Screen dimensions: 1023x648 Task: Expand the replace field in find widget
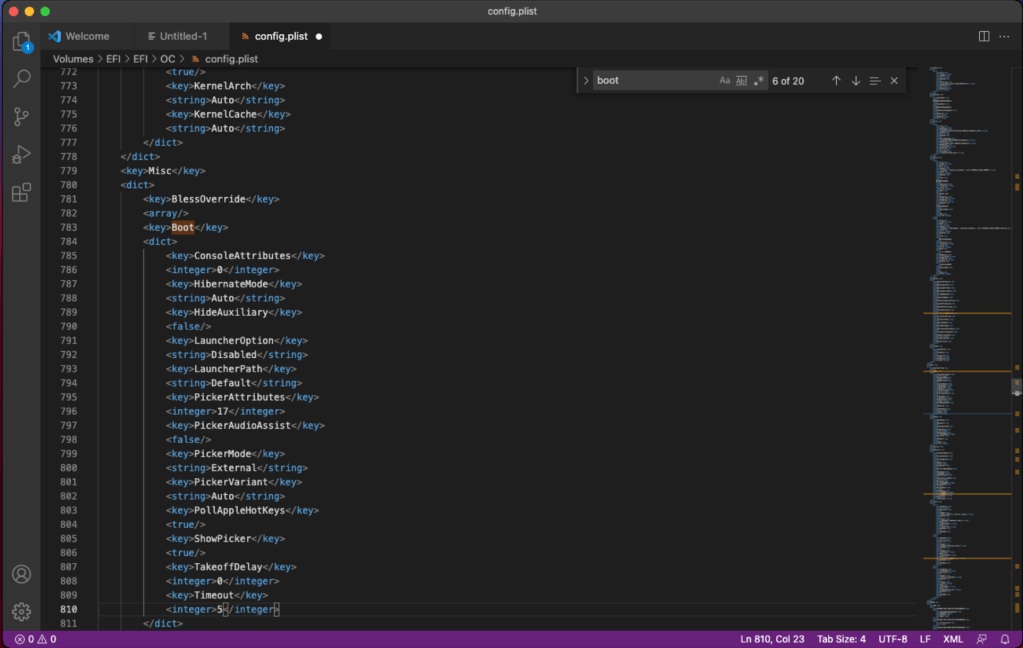tap(586, 81)
